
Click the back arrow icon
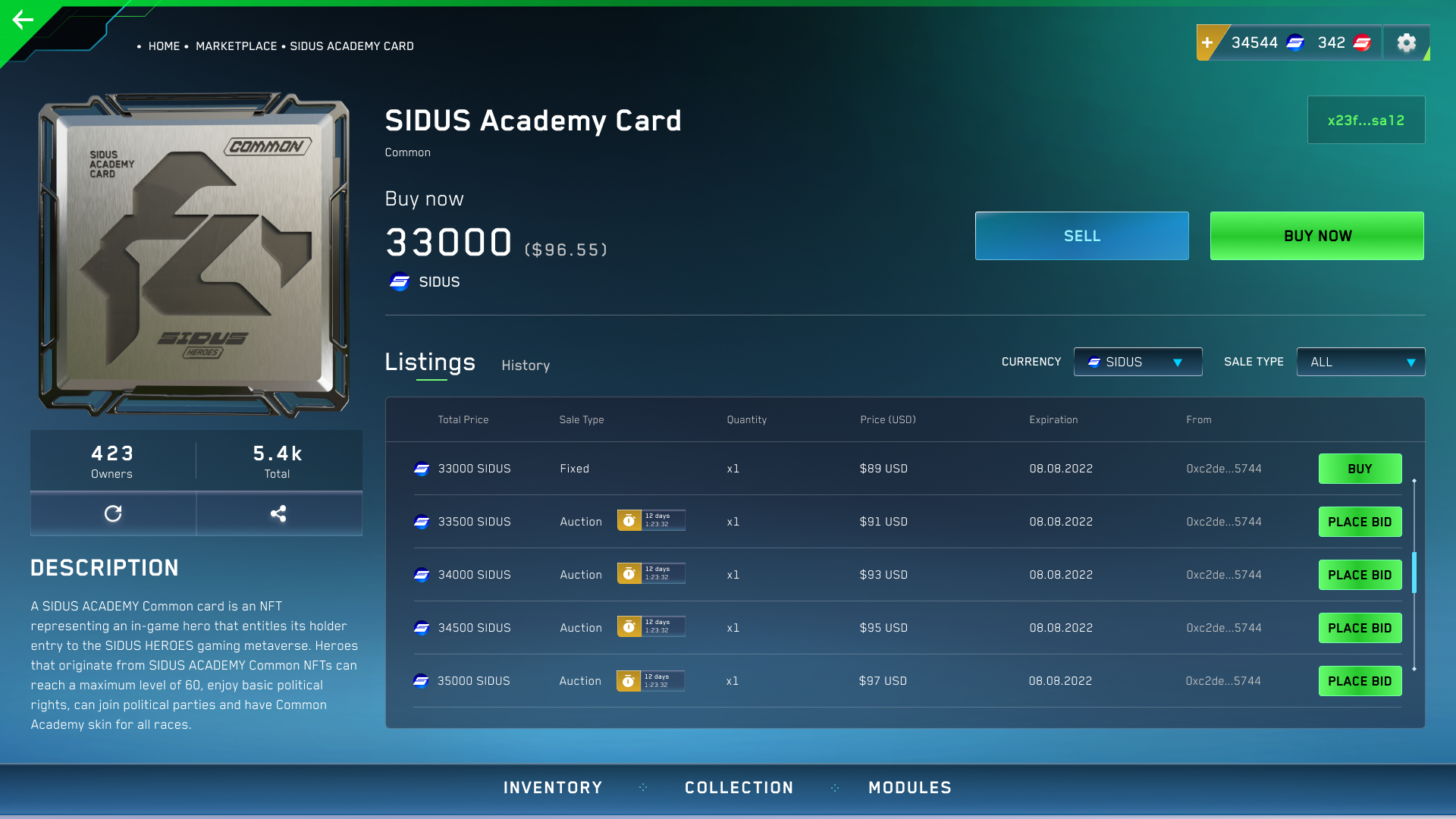24,20
